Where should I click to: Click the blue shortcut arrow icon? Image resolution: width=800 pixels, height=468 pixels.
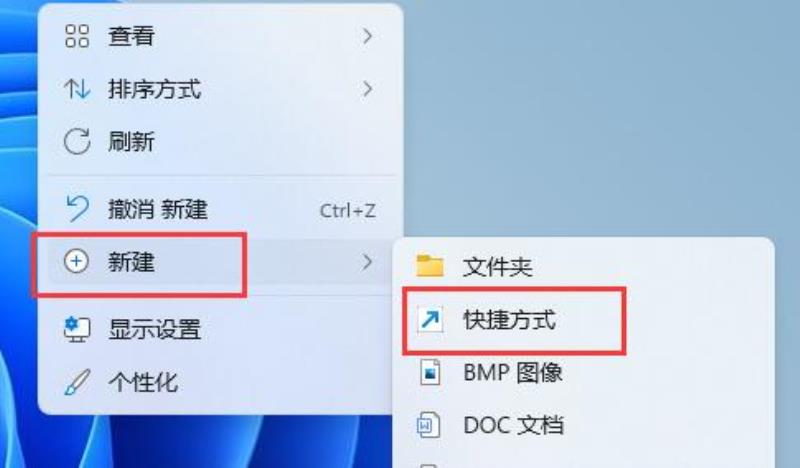[x=430, y=320]
